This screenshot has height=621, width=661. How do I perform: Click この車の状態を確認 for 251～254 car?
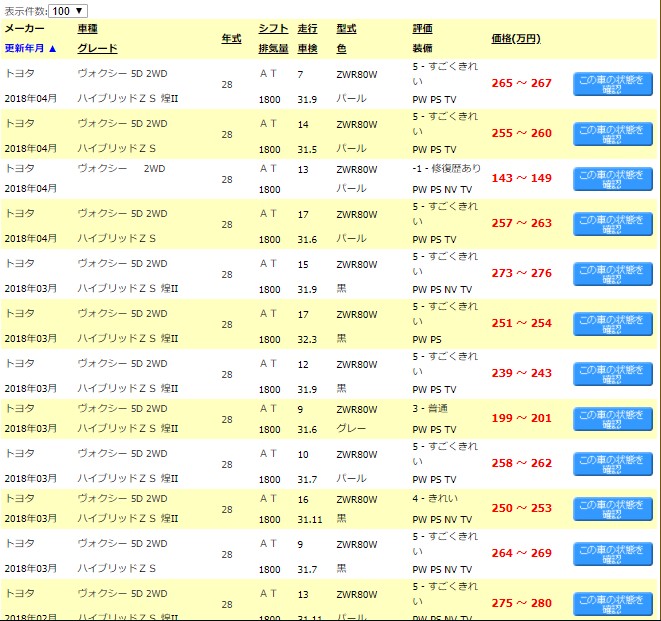click(x=613, y=324)
